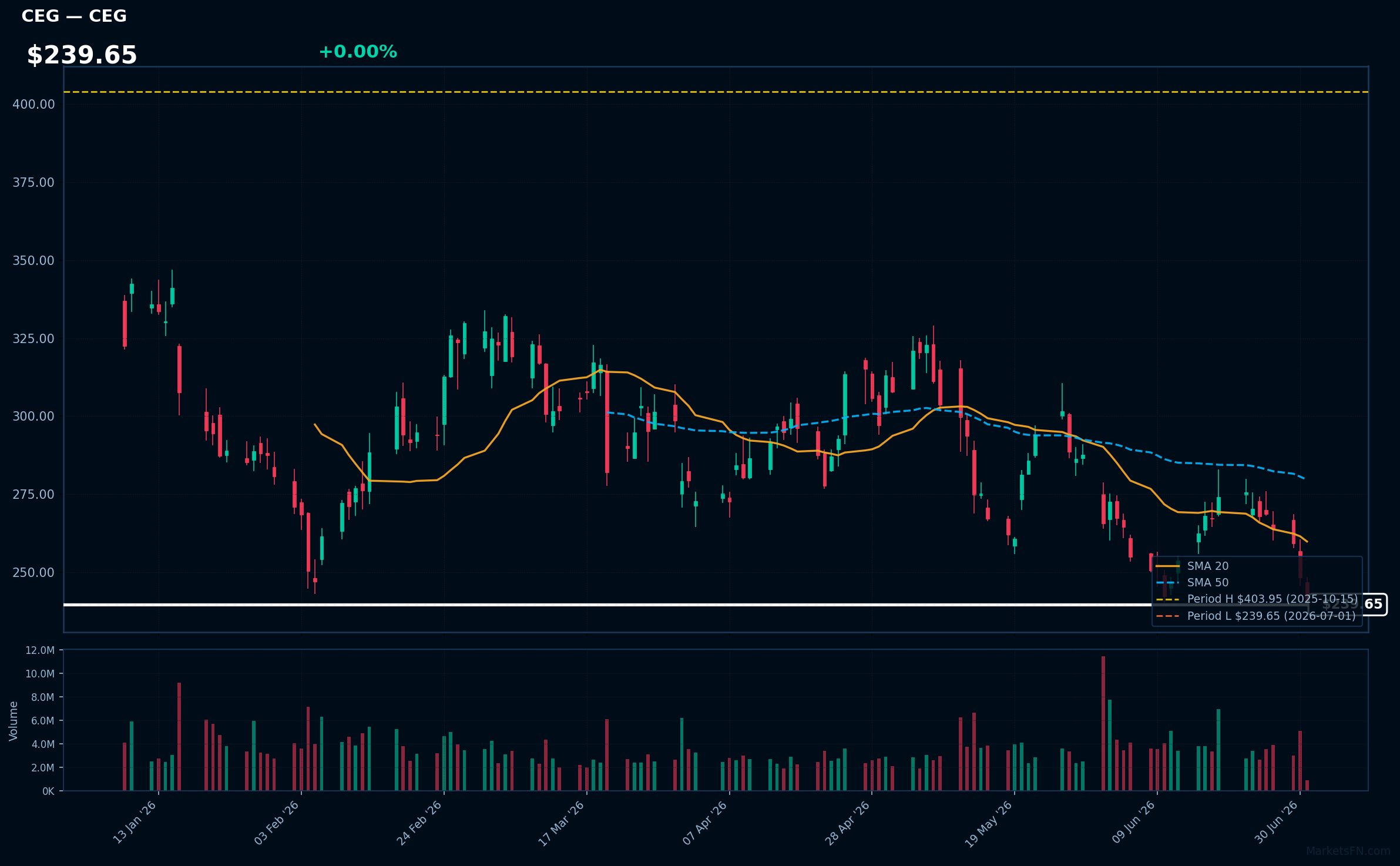This screenshot has width=1400, height=866.
Task: Click the 19 May '26 date label
Action: click(989, 824)
